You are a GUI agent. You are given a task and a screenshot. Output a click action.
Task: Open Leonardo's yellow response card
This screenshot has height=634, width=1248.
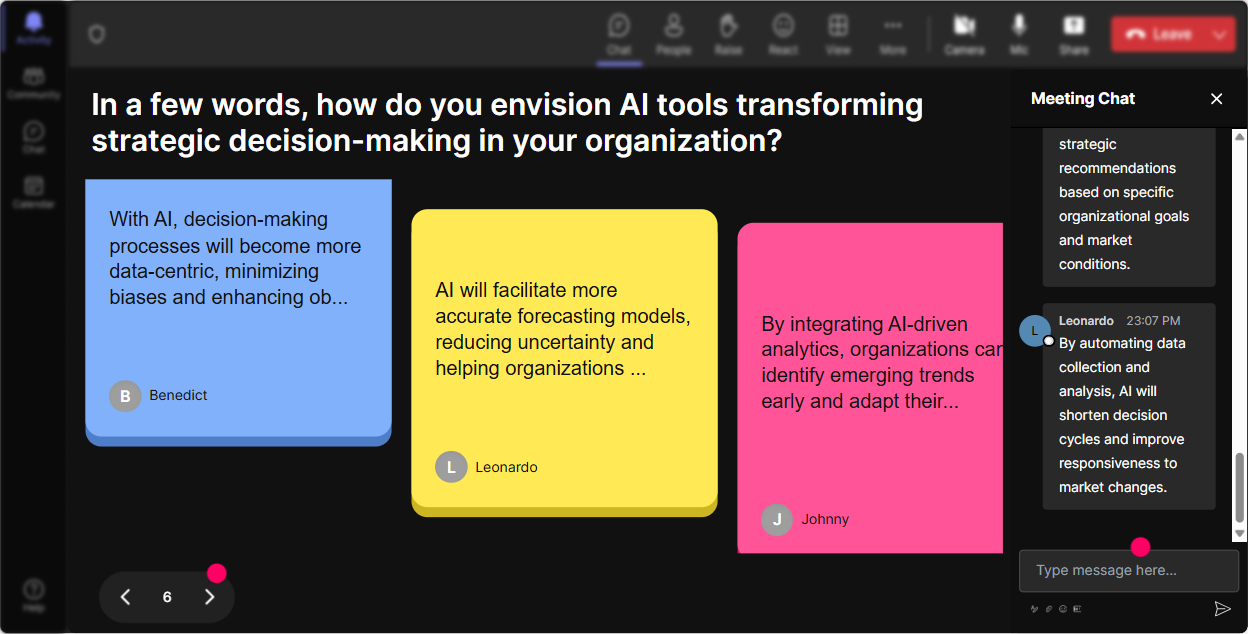tap(564, 362)
